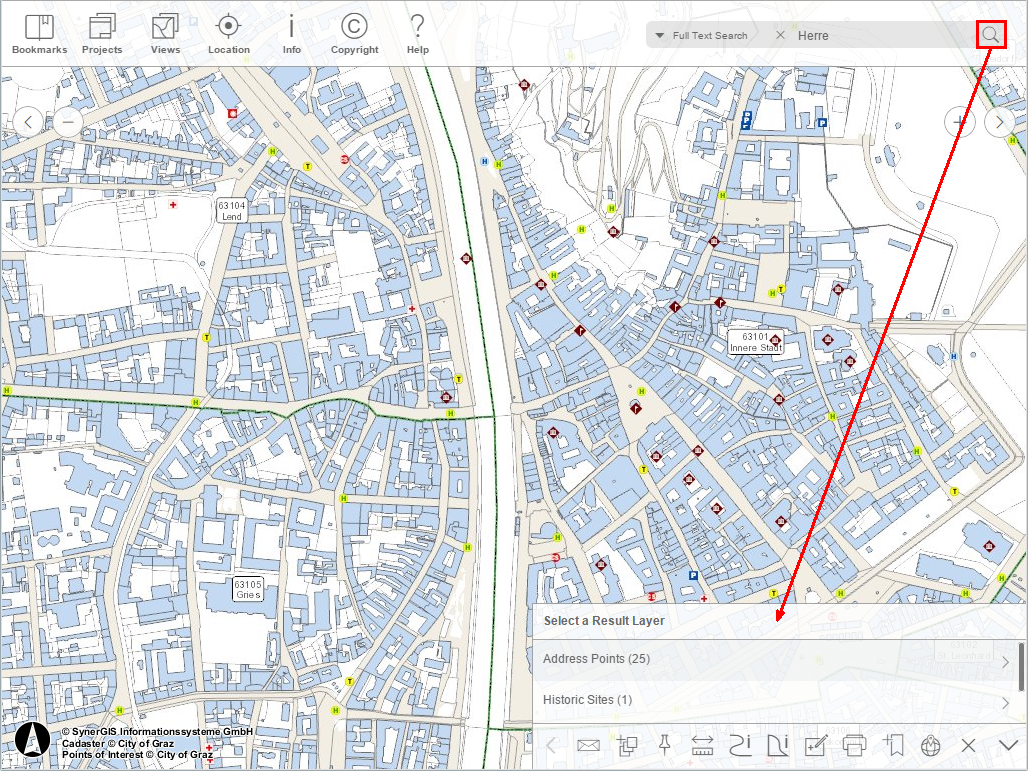Zoom out the map with minus button
This screenshot has height=771, width=1028.
click(x=68, y=122)
